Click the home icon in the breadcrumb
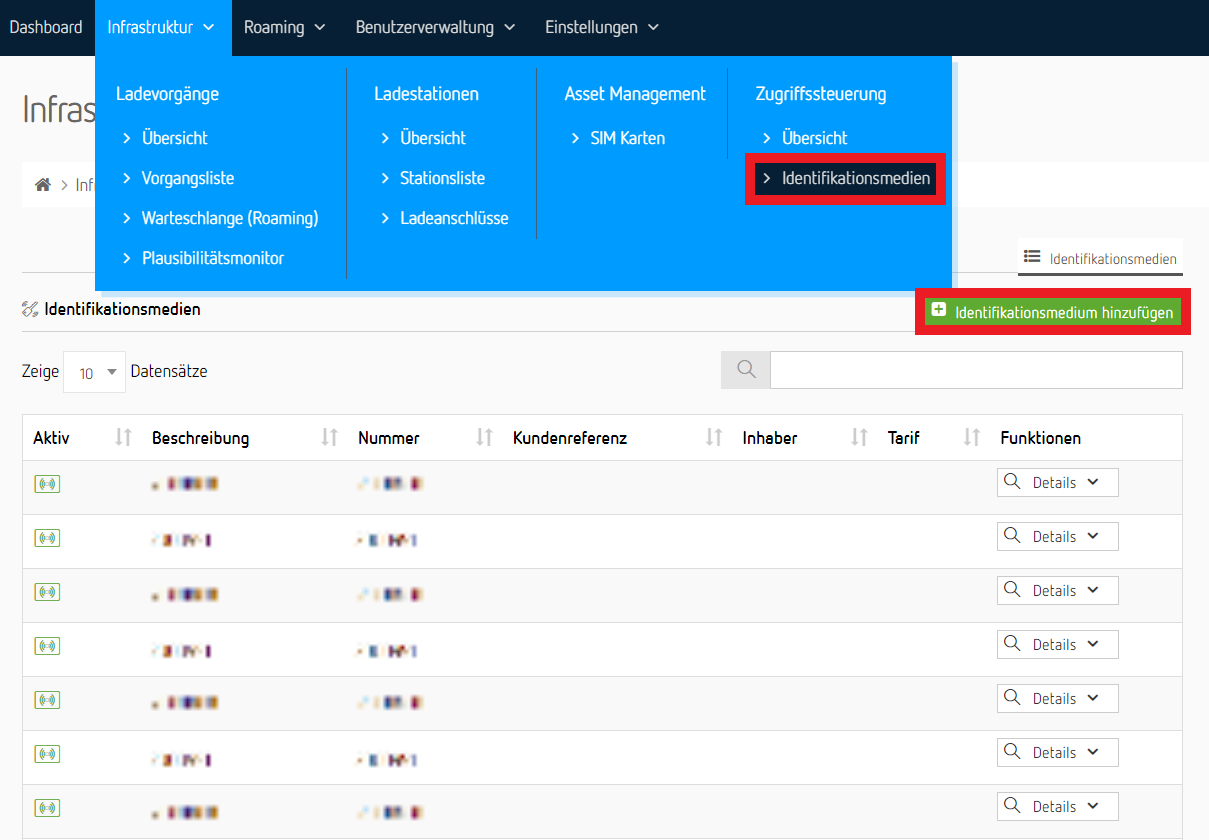The image size is (1209, 840). [42, 184]
